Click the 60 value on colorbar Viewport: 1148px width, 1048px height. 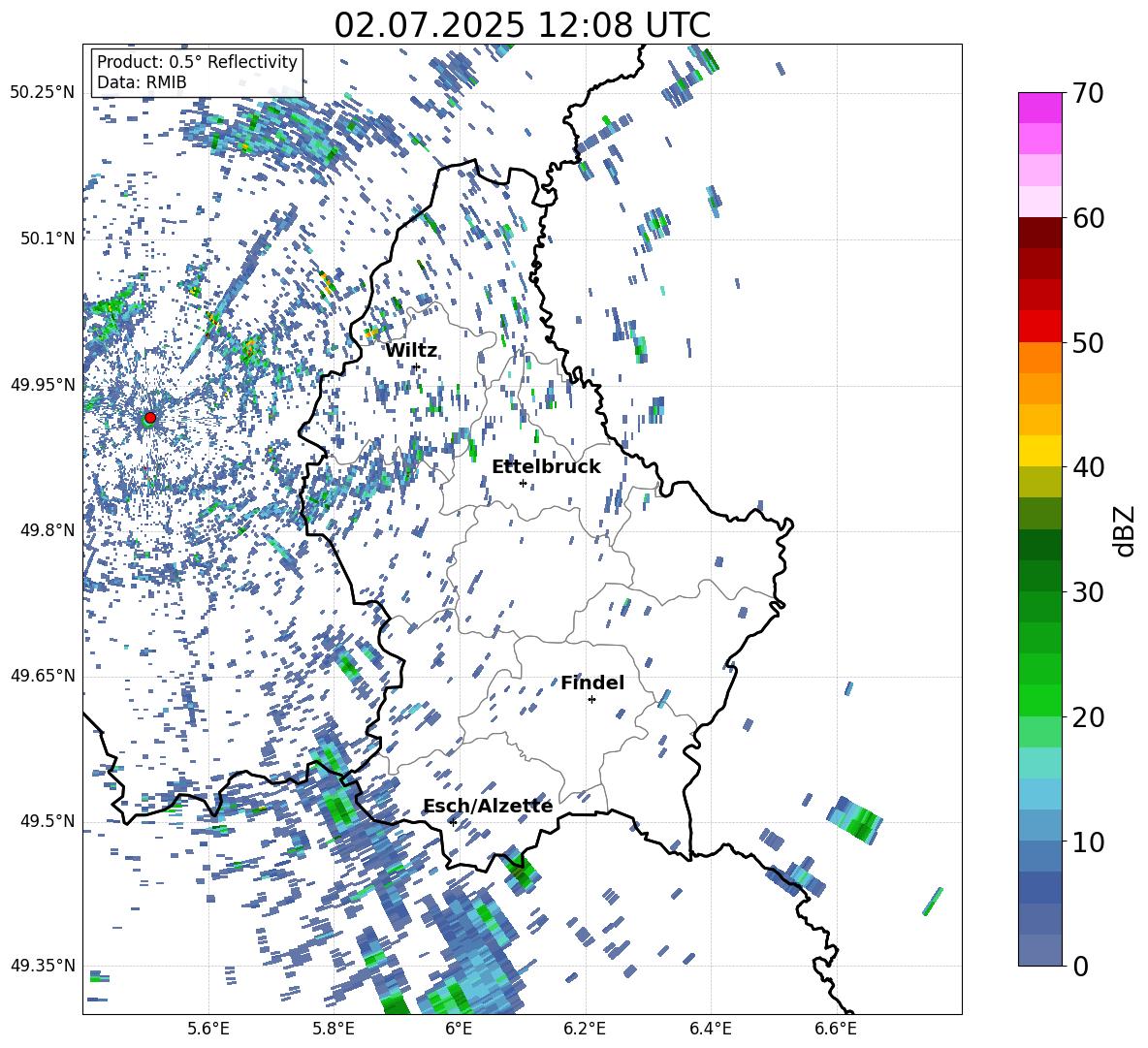(x=1087, y=218)
